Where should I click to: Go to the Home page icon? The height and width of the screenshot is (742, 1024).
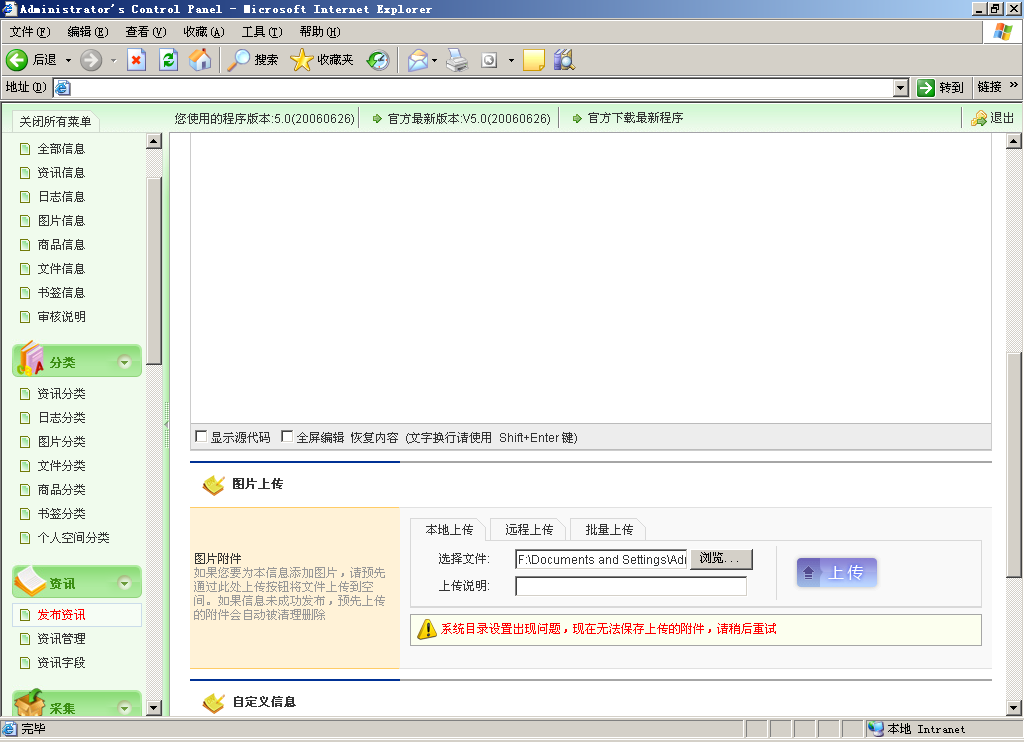point(200,60)
